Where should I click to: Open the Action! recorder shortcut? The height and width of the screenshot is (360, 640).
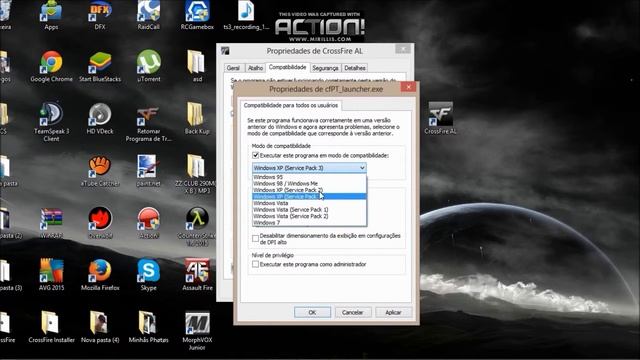148,223
